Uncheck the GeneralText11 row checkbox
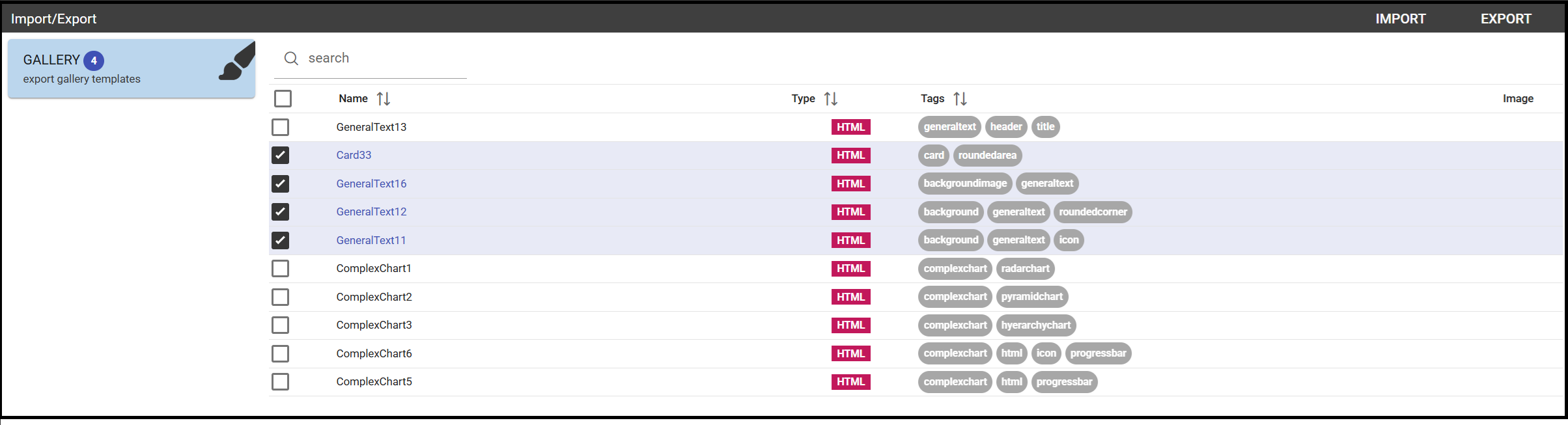Viewport: 1568px width, 425px height. (281, 240)
